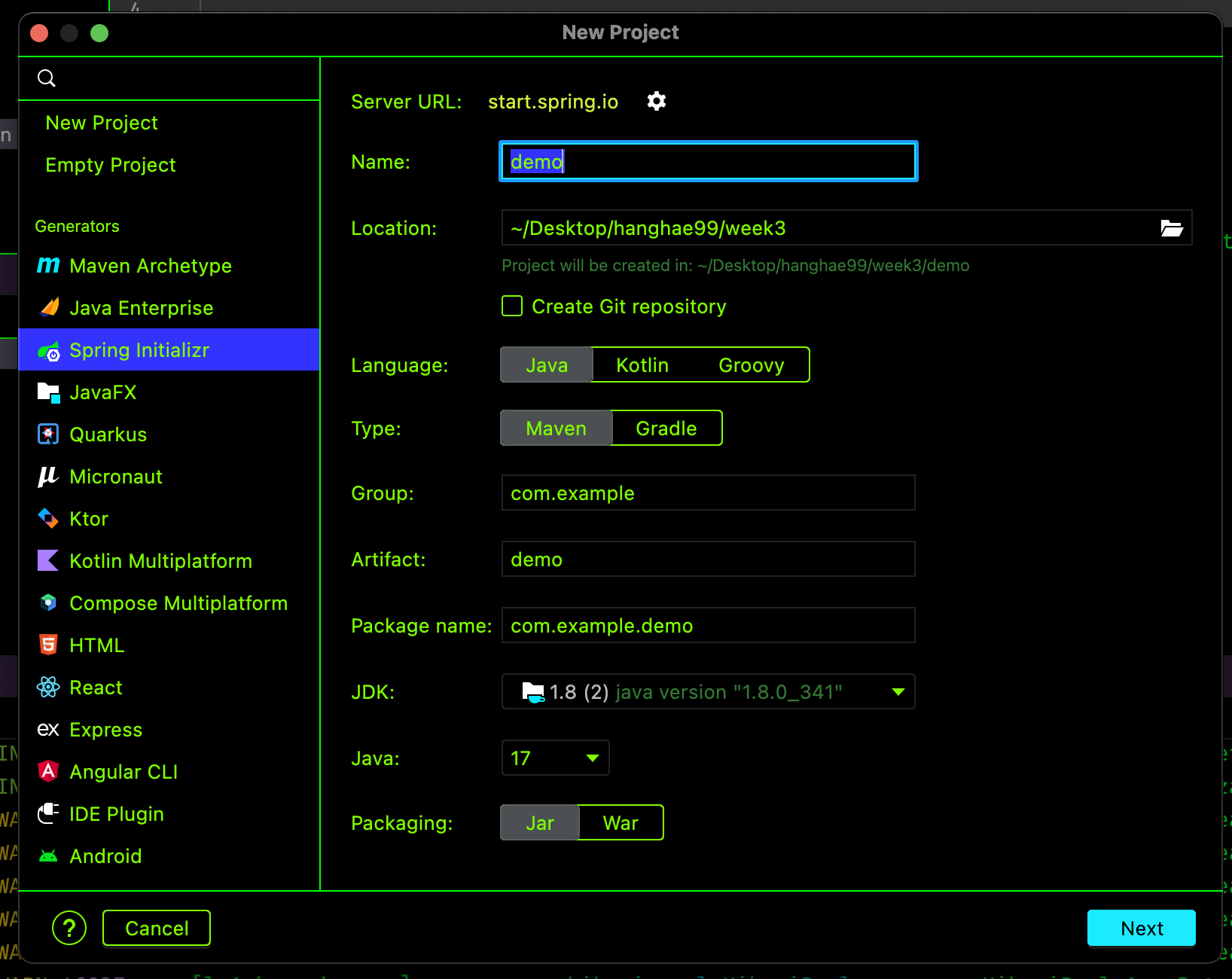Choose Spring Initializr generator
Image resolution: width=1232 pixels, height=979 pixels.
point(169,349)
